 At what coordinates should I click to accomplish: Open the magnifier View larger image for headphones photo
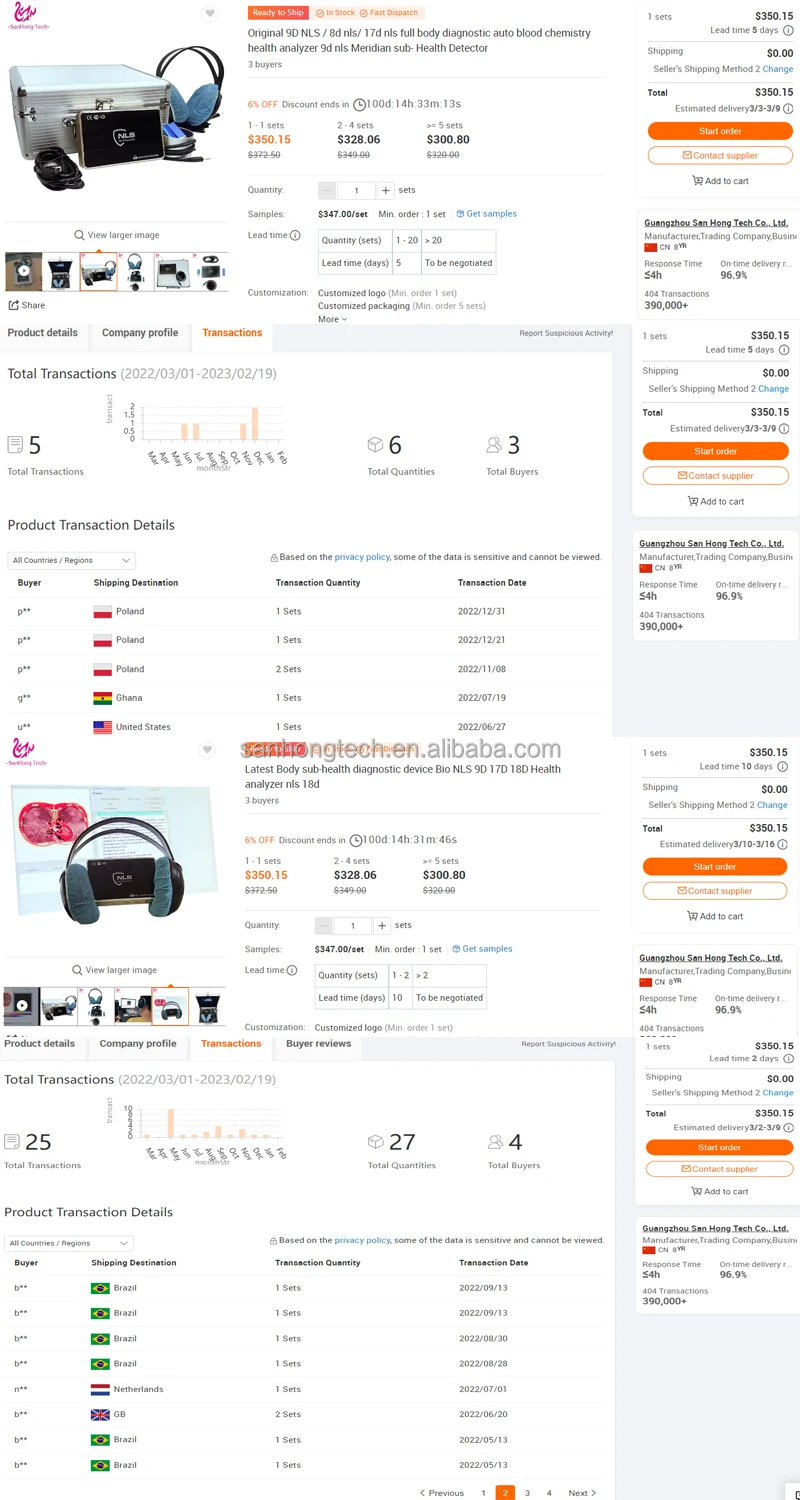114,970
